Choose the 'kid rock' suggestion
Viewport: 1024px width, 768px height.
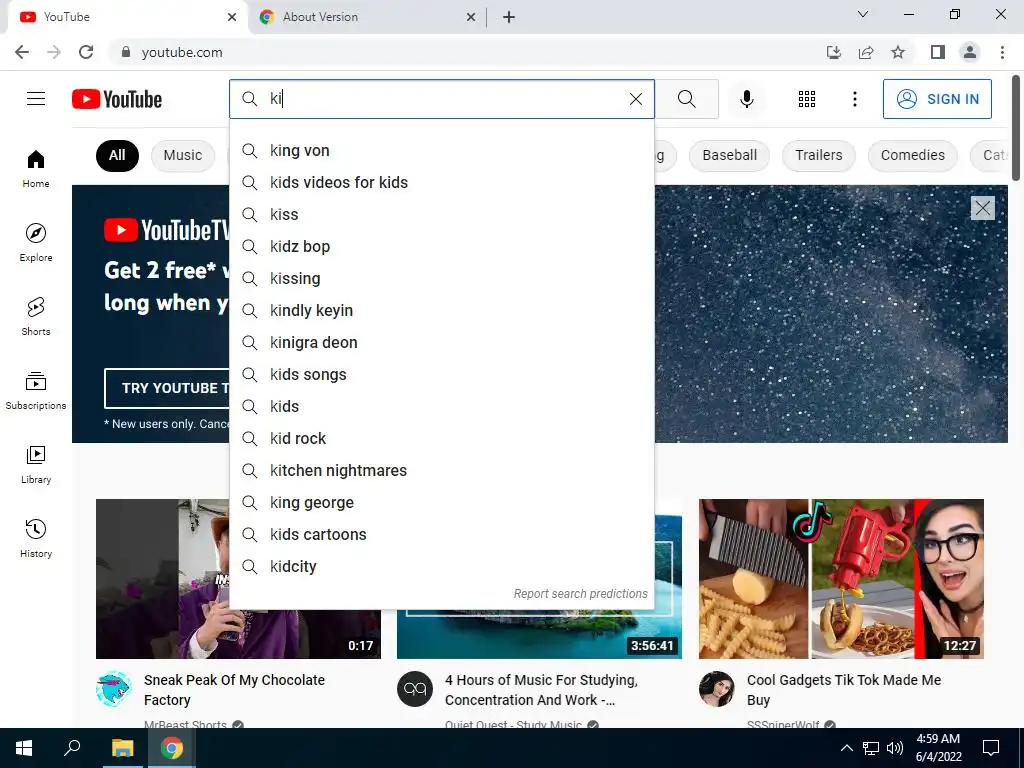tap(442, 438)
